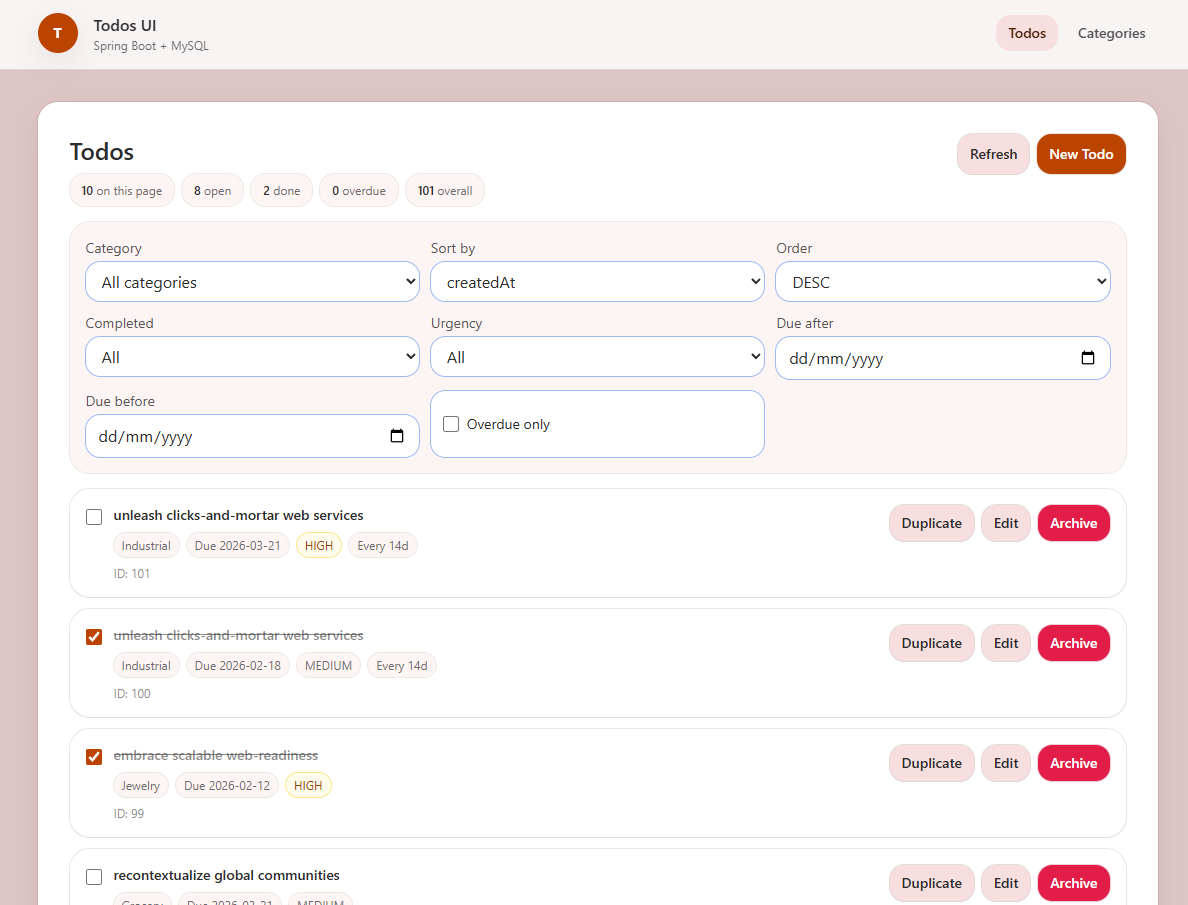This screenshot has width=1188, height=905.
Task: Click the Jewelry category tag
Action: coord(141,786)
